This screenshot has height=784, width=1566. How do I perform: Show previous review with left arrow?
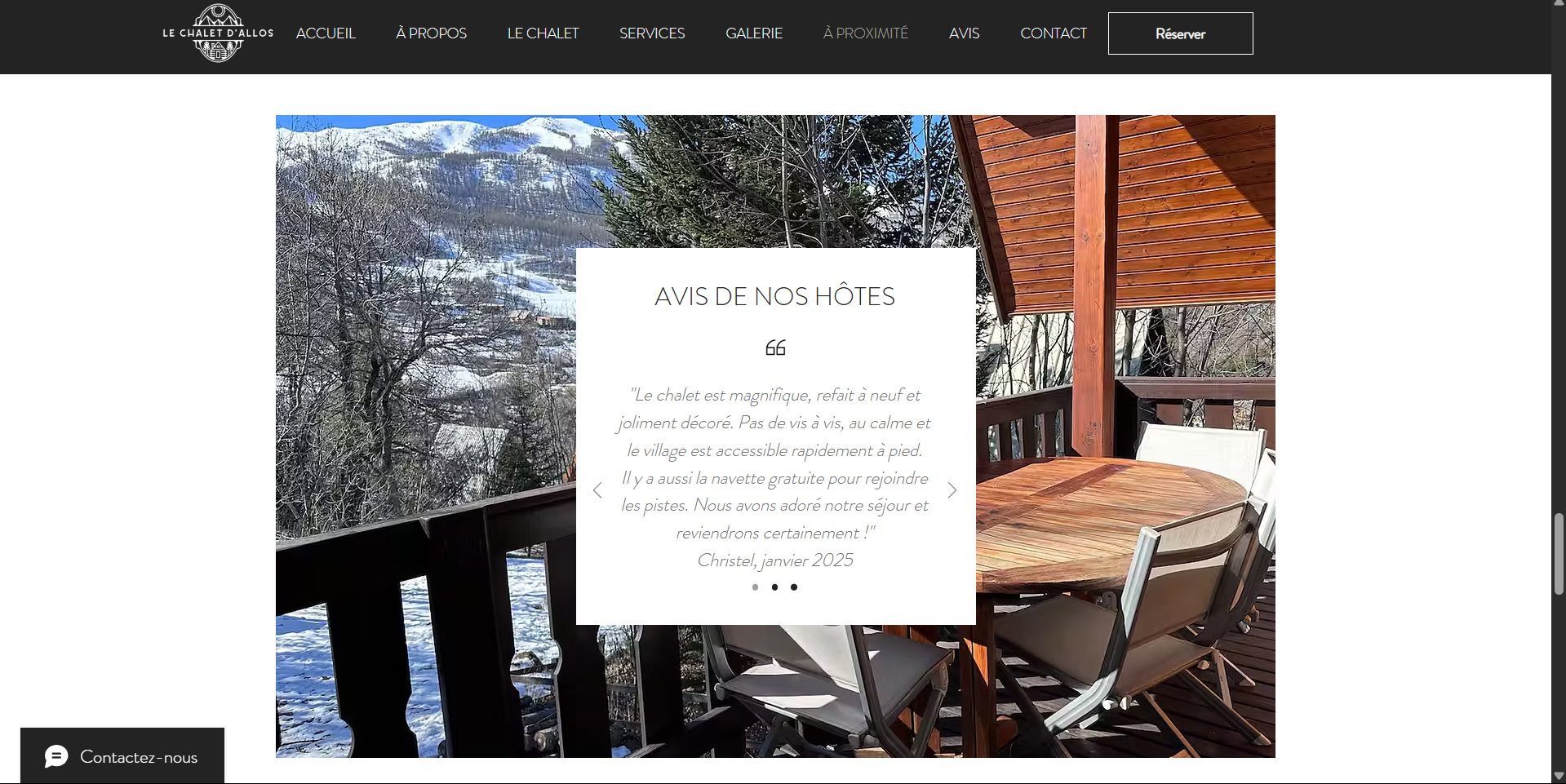click(597, 490)
